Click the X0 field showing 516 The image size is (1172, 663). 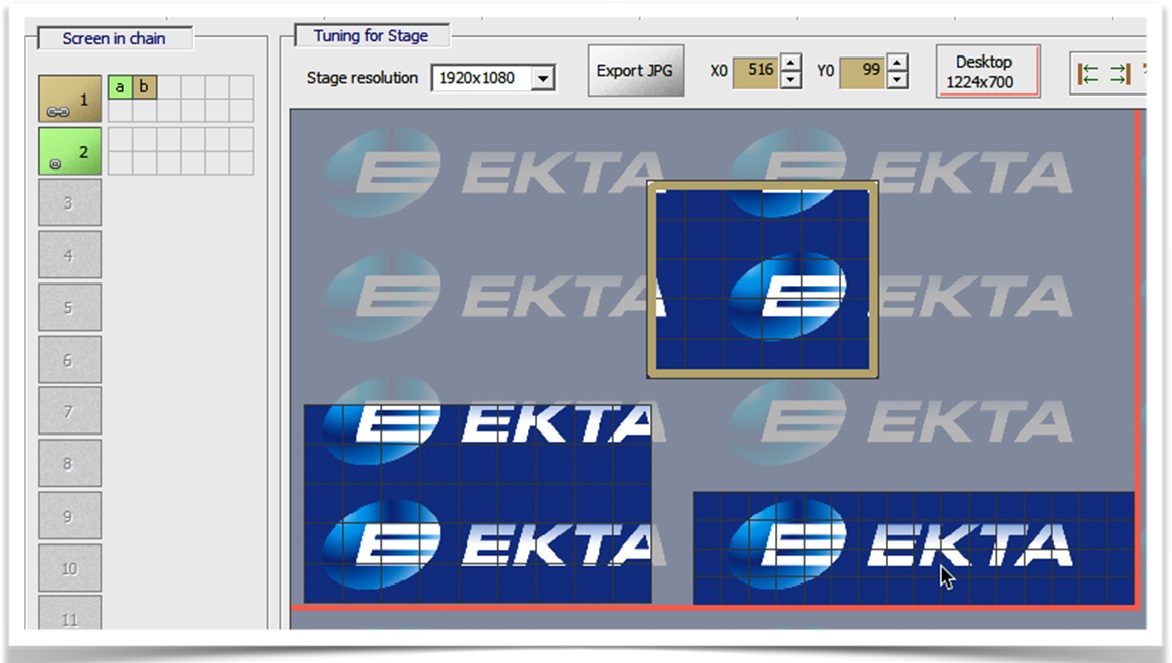tap(756, 71)
